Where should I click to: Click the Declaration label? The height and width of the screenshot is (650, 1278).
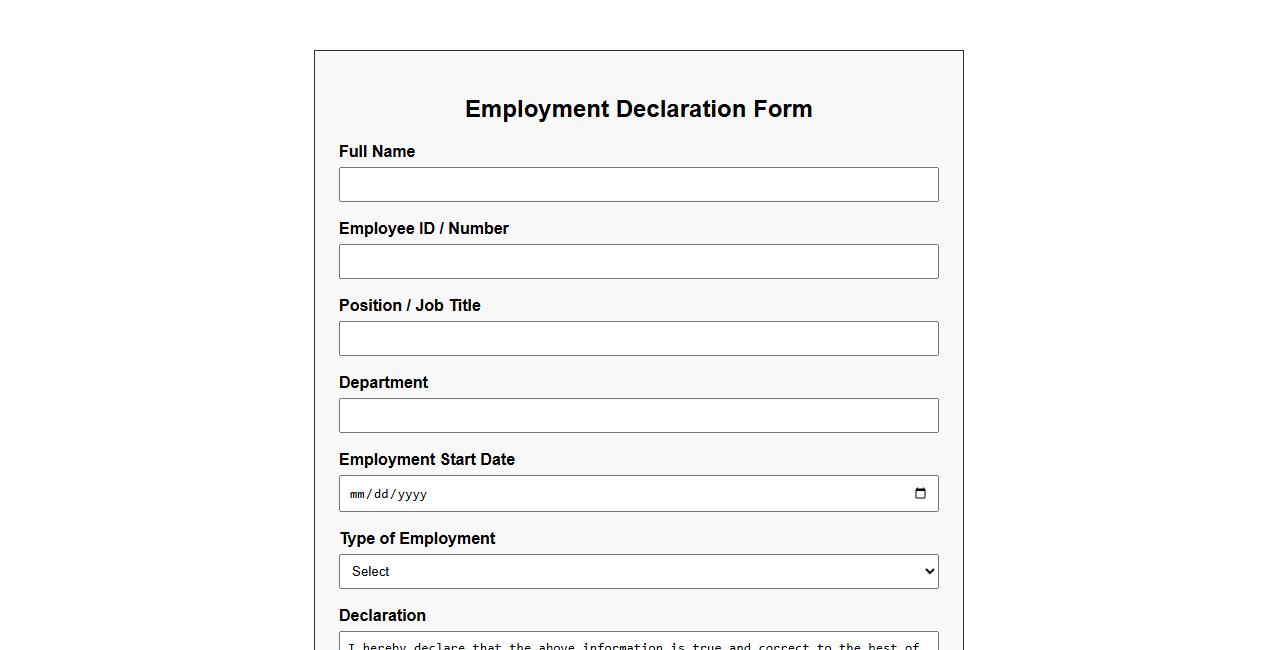[383, 615]
